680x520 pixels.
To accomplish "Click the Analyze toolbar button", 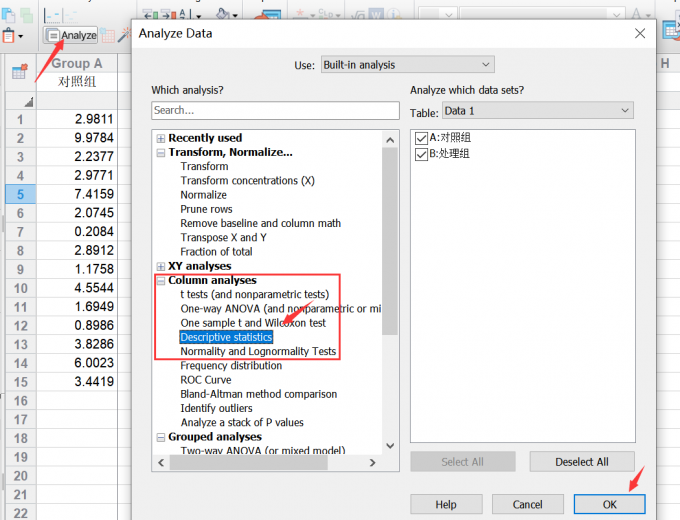I will click(71, 35).
